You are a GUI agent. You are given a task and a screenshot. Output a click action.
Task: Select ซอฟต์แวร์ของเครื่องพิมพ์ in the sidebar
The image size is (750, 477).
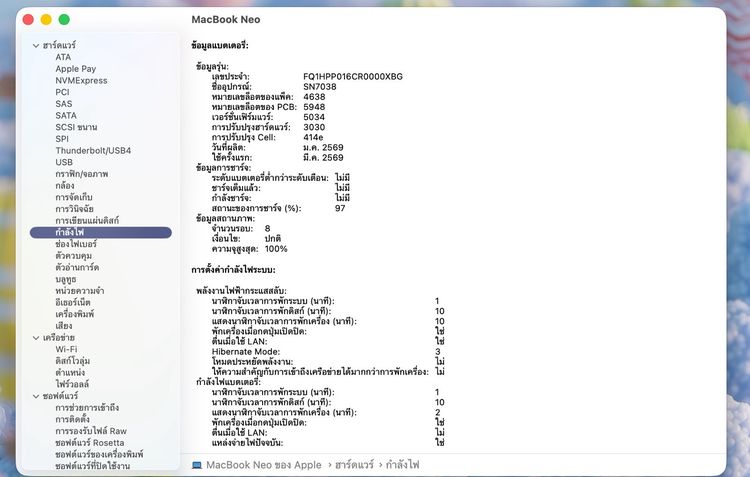pos(99,455)
